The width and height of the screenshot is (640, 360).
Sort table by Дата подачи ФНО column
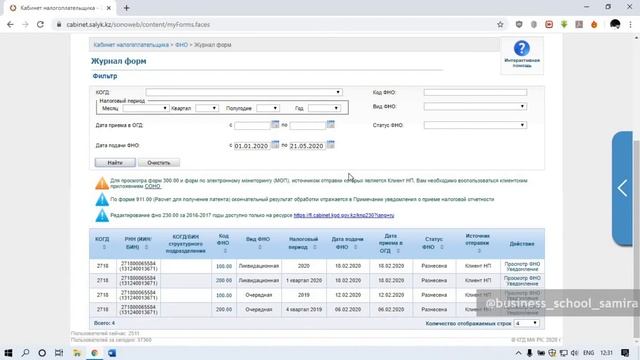coord(356,247)
